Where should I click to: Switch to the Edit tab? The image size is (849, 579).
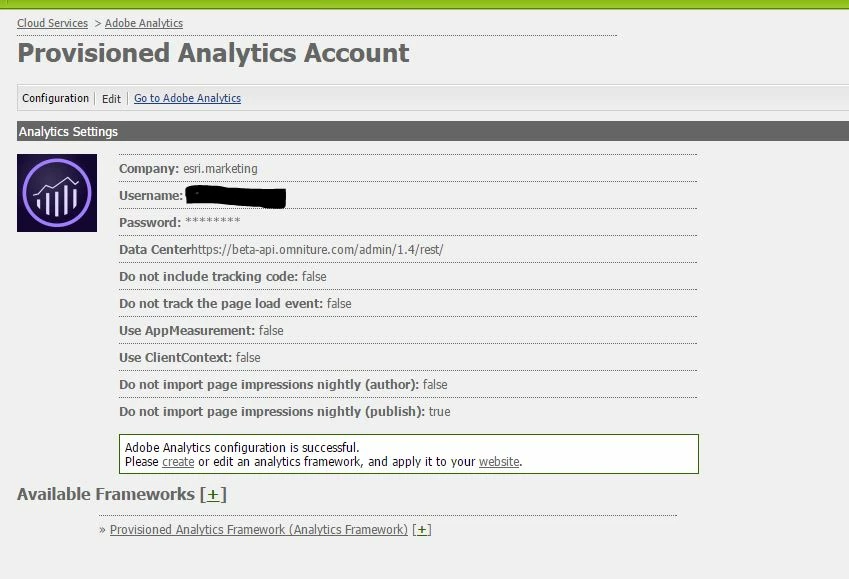pyautogui.click(x=111, y=99)
